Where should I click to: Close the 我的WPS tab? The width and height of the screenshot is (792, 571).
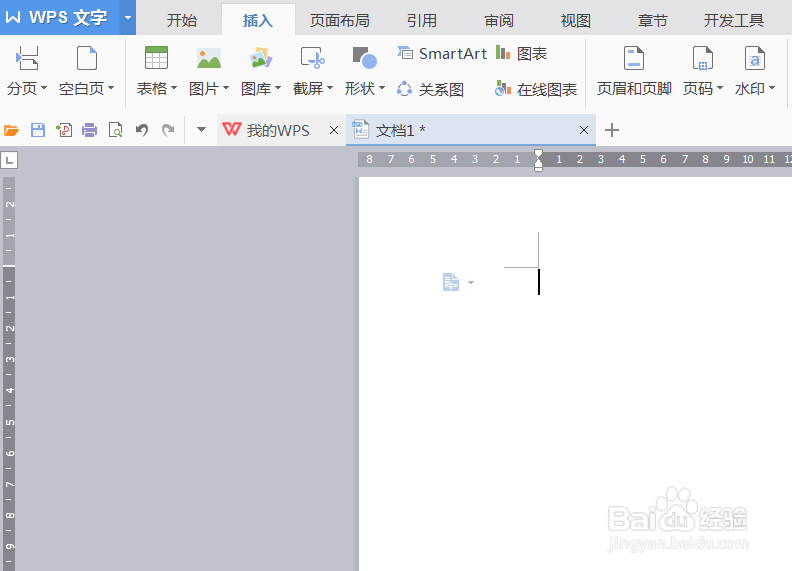pos(334,130)
